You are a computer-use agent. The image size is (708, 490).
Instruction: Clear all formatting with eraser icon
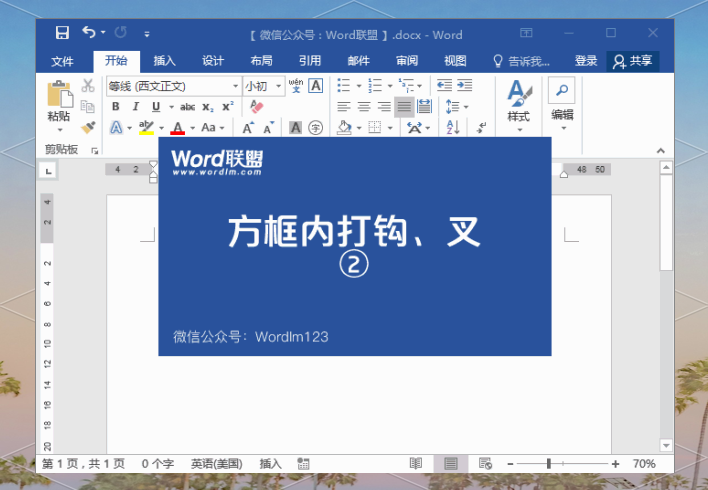256,107
